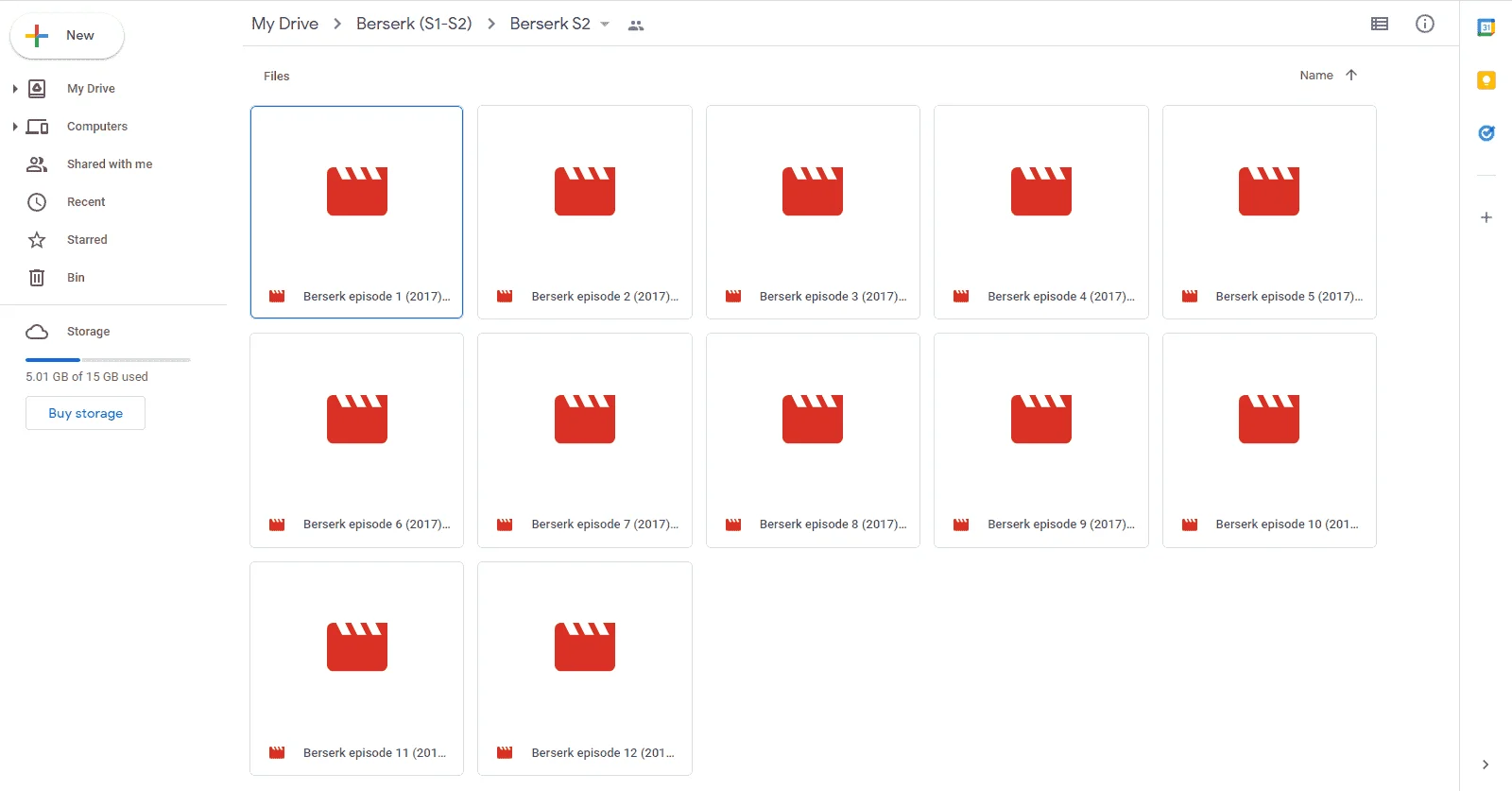
Task: Click the Shared with me people icon
Action: (37, 164)
